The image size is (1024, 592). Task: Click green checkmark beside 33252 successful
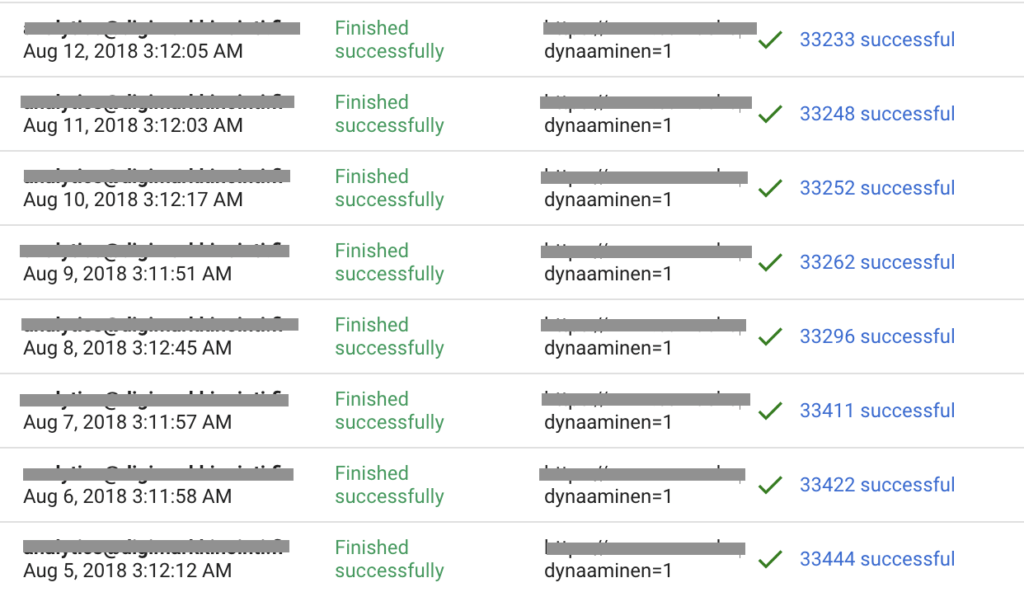pyautogui.click(x=771, y=189)
